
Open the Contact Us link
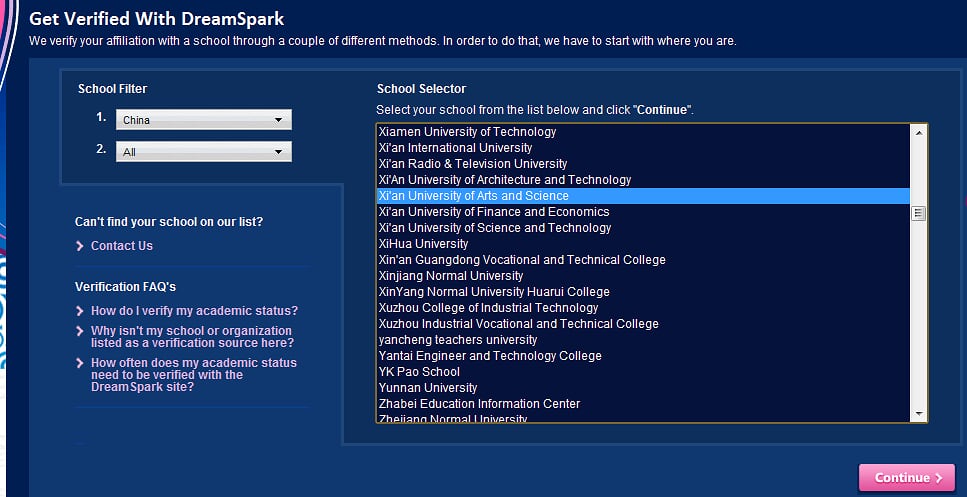[121, 245]
